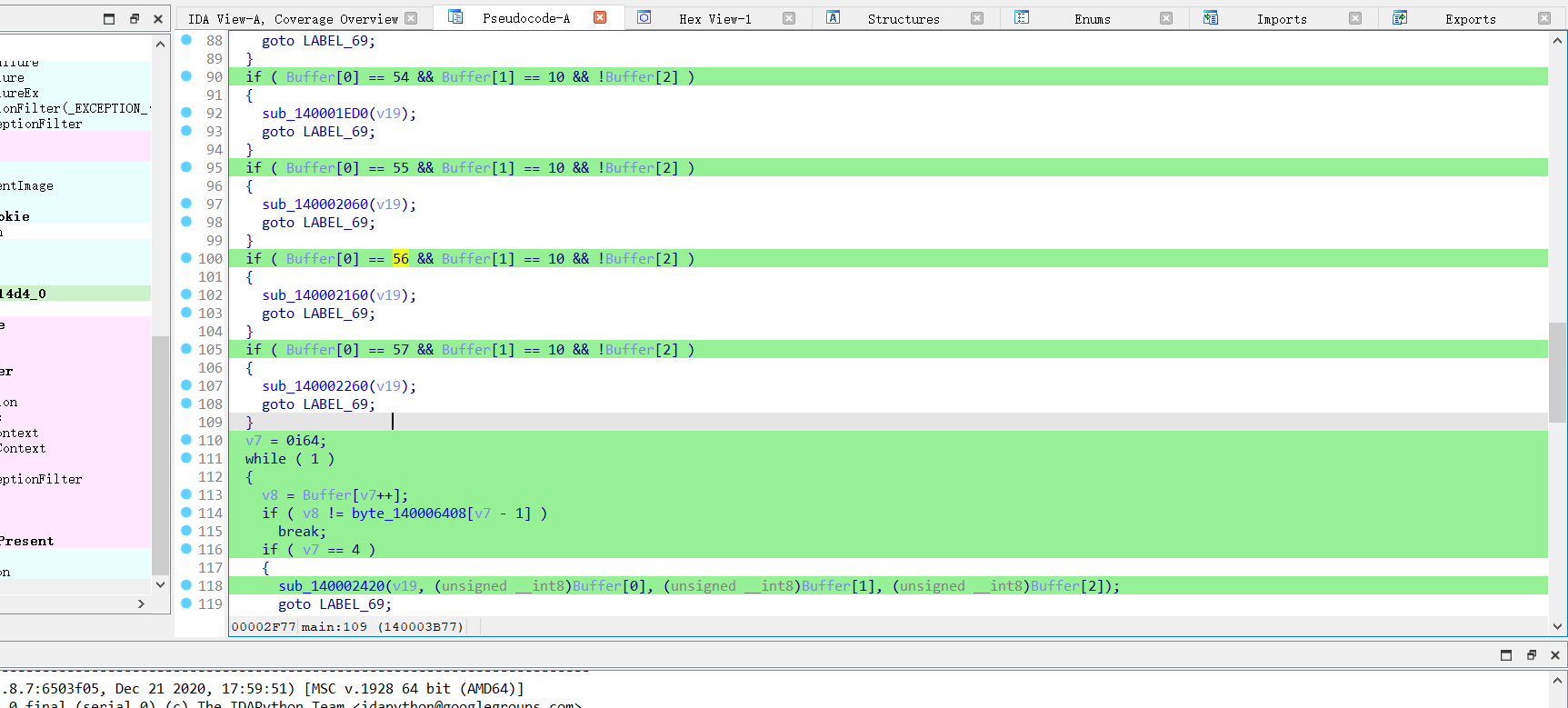Select the 14d4_0 function entry
The width and height of the screenshot is (1568, 708).
click(x=75, y=294)
